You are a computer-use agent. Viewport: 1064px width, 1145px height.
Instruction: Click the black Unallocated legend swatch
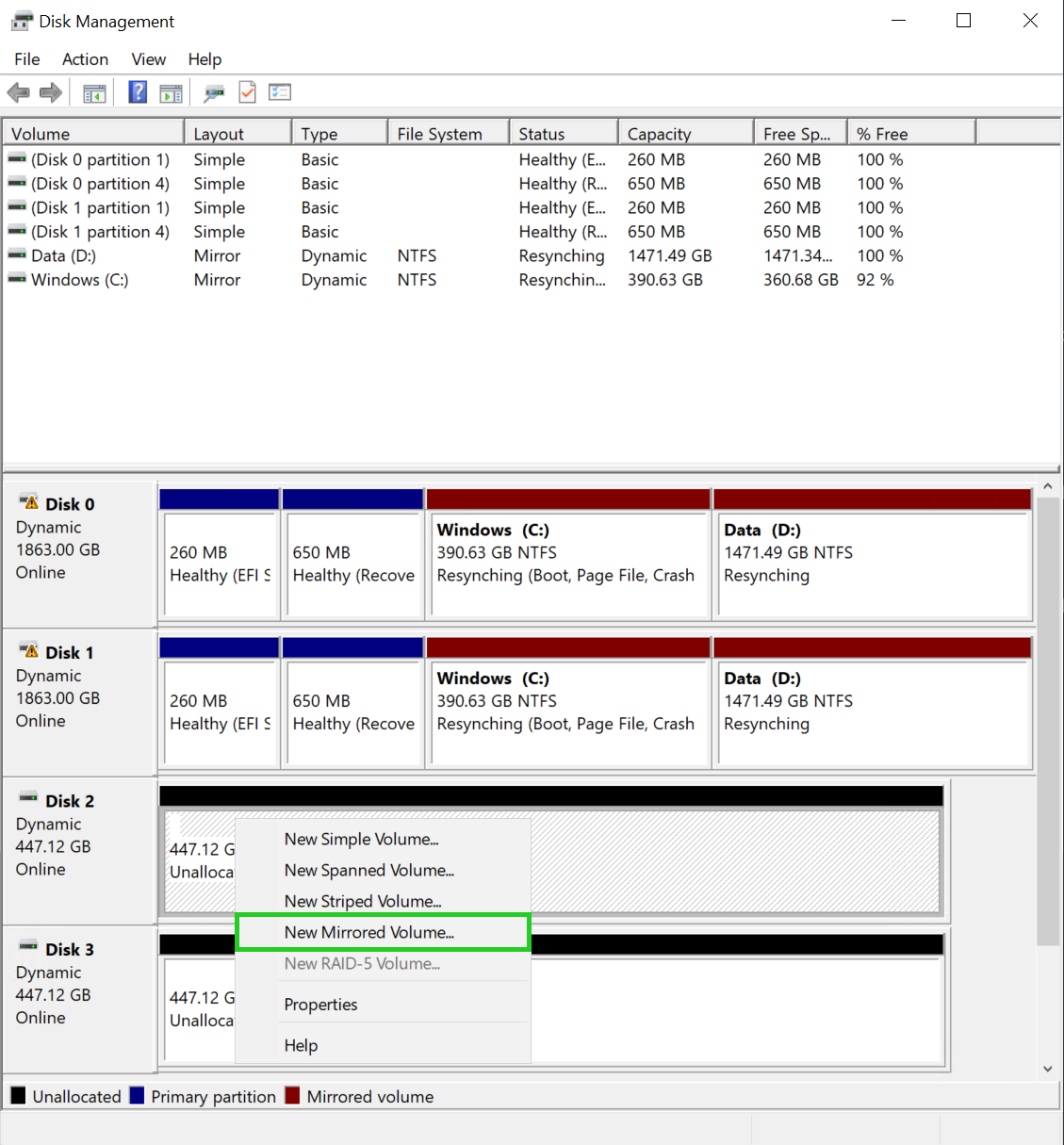(x=17, y=1096)
